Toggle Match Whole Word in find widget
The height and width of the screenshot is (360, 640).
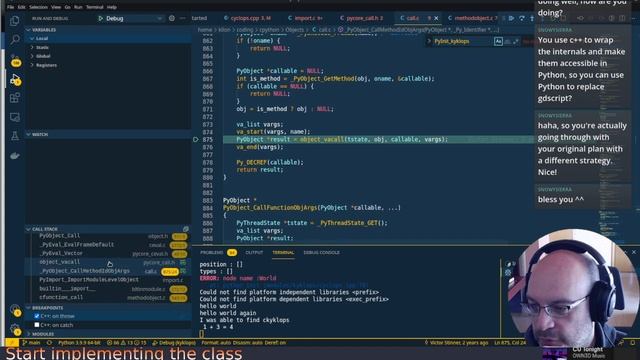pos(507,41)
